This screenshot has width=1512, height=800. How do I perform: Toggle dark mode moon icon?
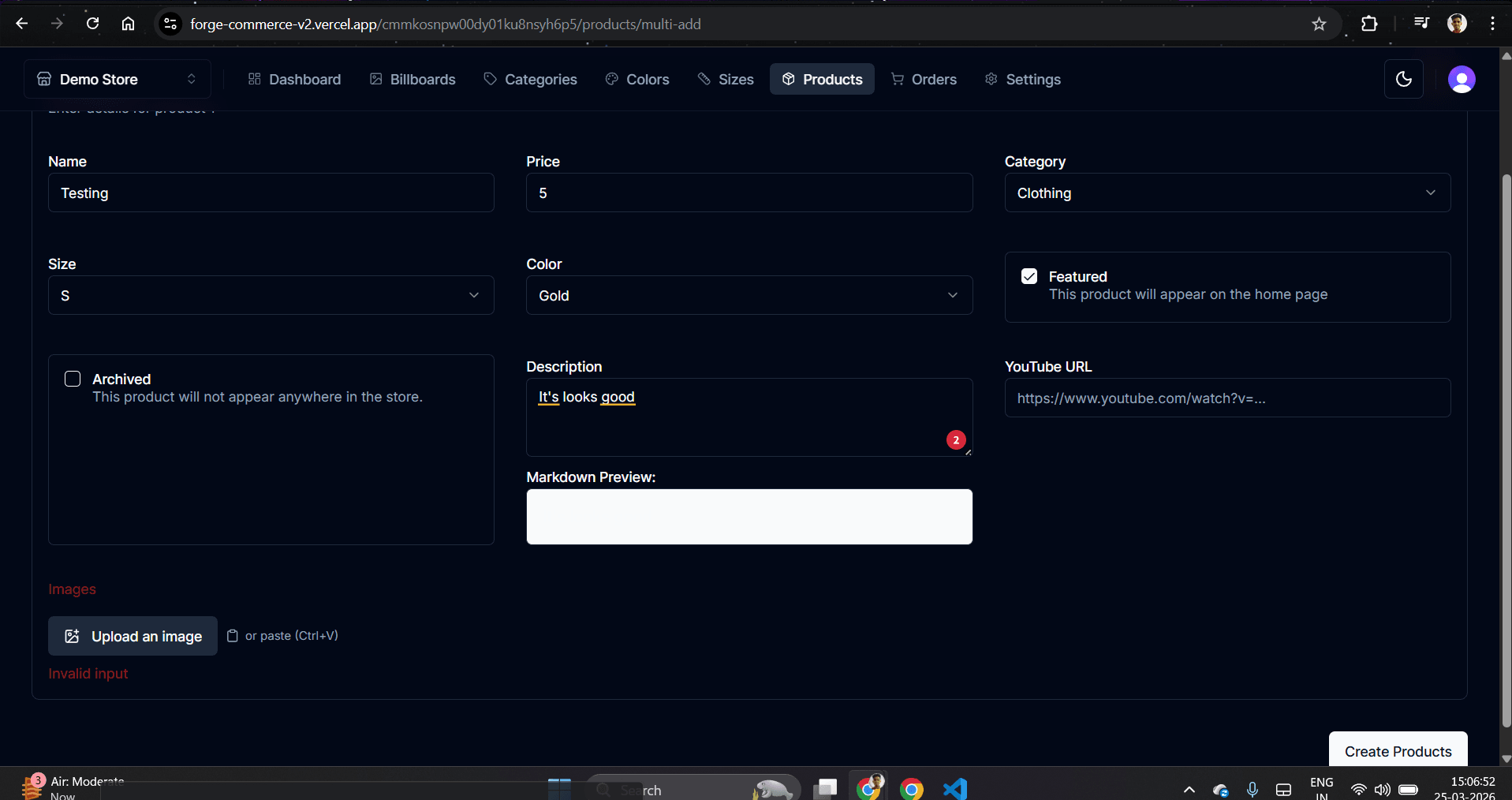[x=1403, y=79]
